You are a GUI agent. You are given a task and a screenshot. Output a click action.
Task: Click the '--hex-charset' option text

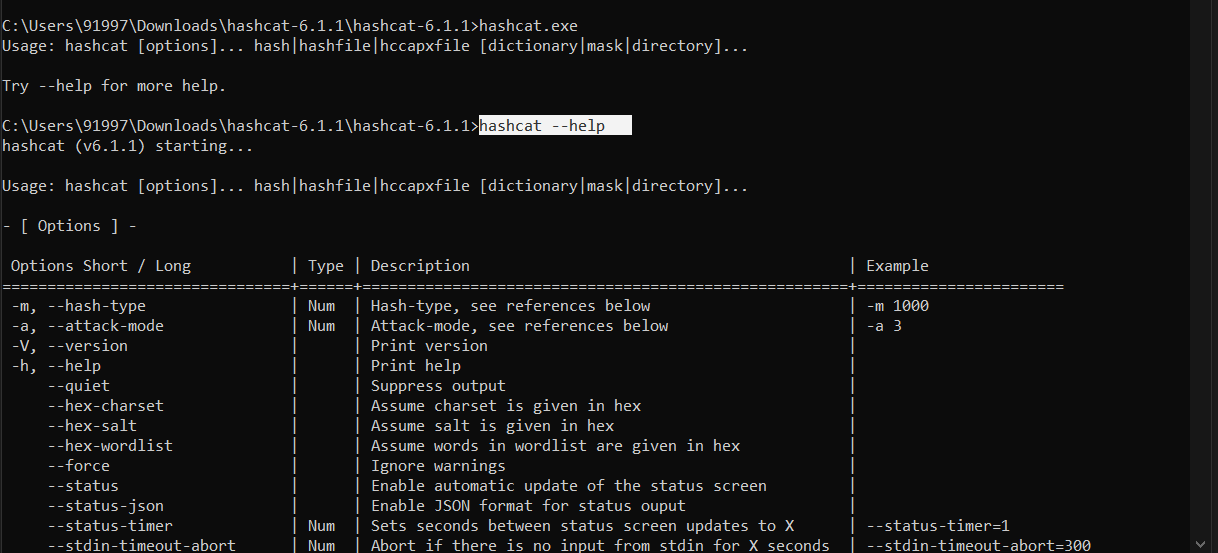click(106, 406)
